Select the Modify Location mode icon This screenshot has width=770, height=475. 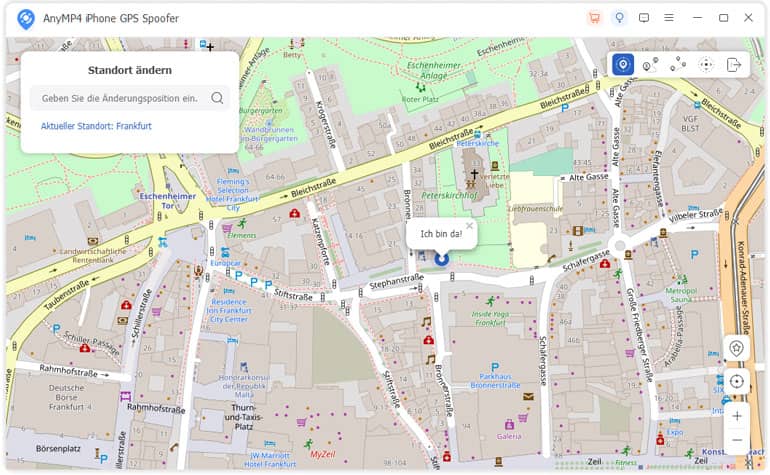pyautogui.click(x=623, y=65)
